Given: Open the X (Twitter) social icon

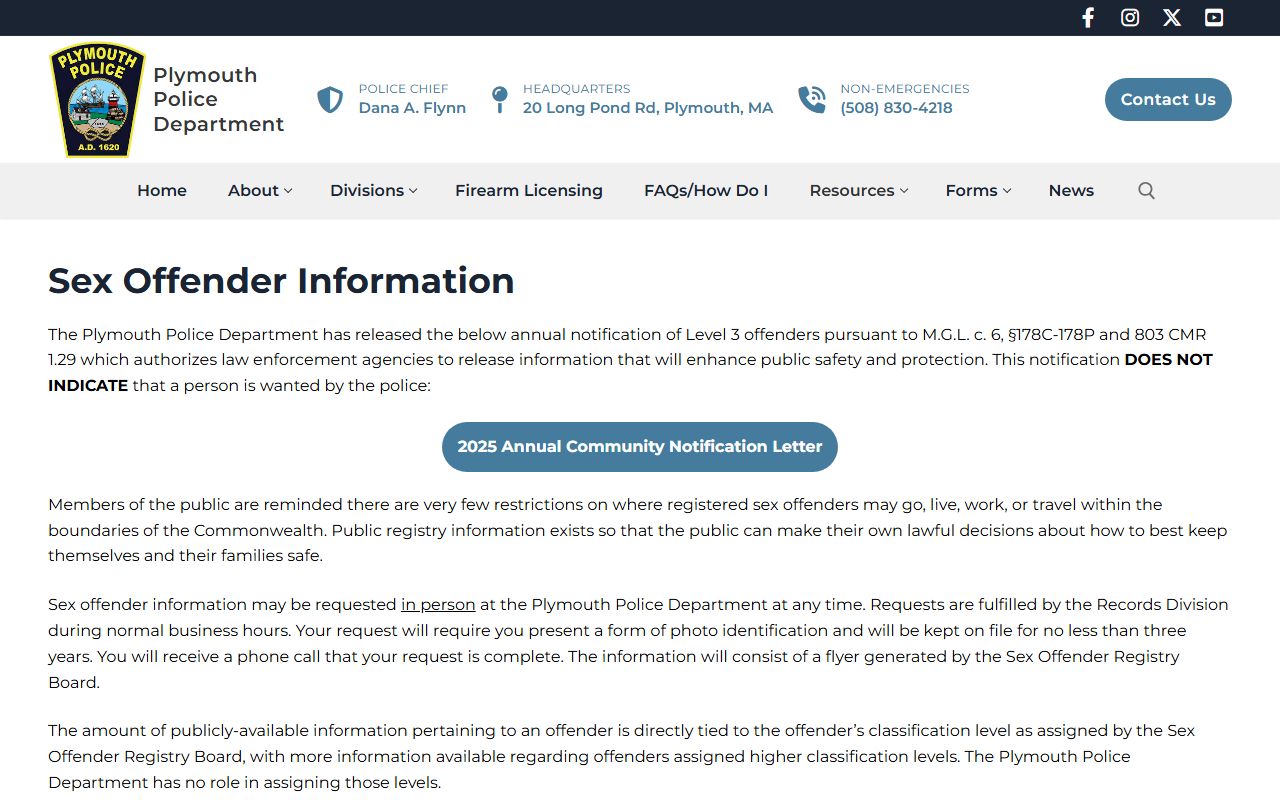Looking at the screenshot, I should pos(1172,18).
